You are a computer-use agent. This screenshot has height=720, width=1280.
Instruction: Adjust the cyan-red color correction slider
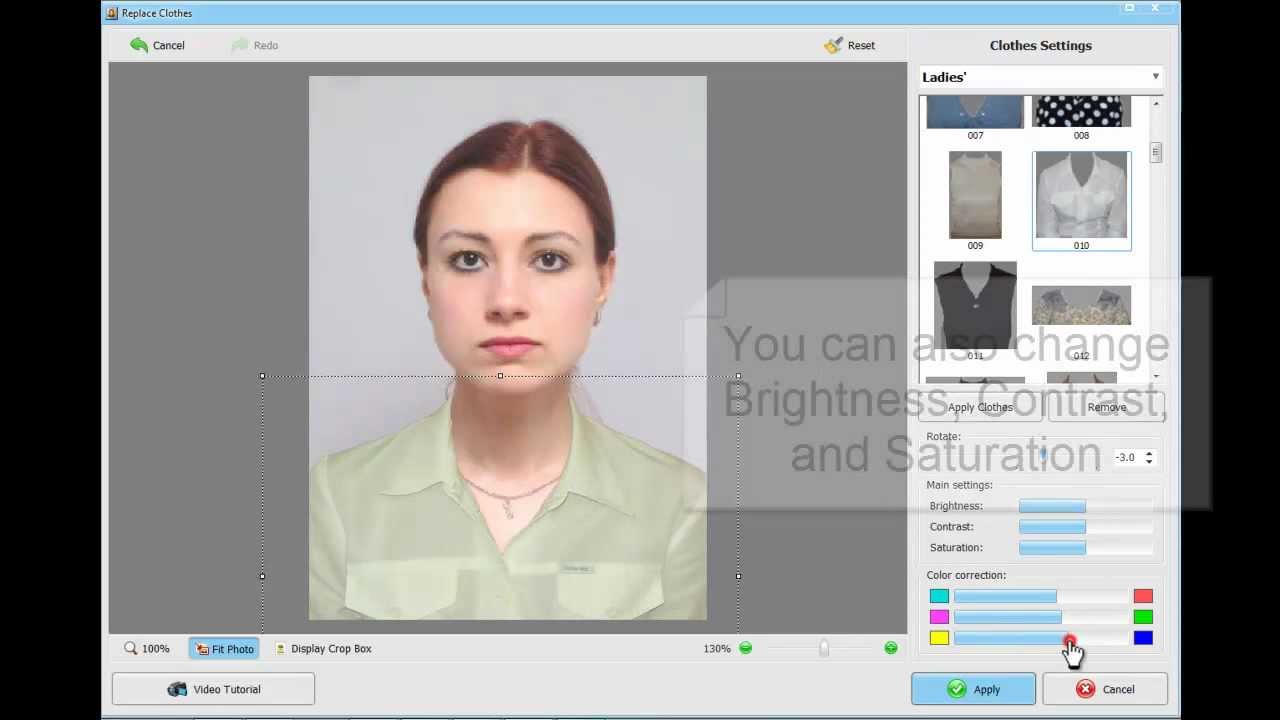(1041, 596)
